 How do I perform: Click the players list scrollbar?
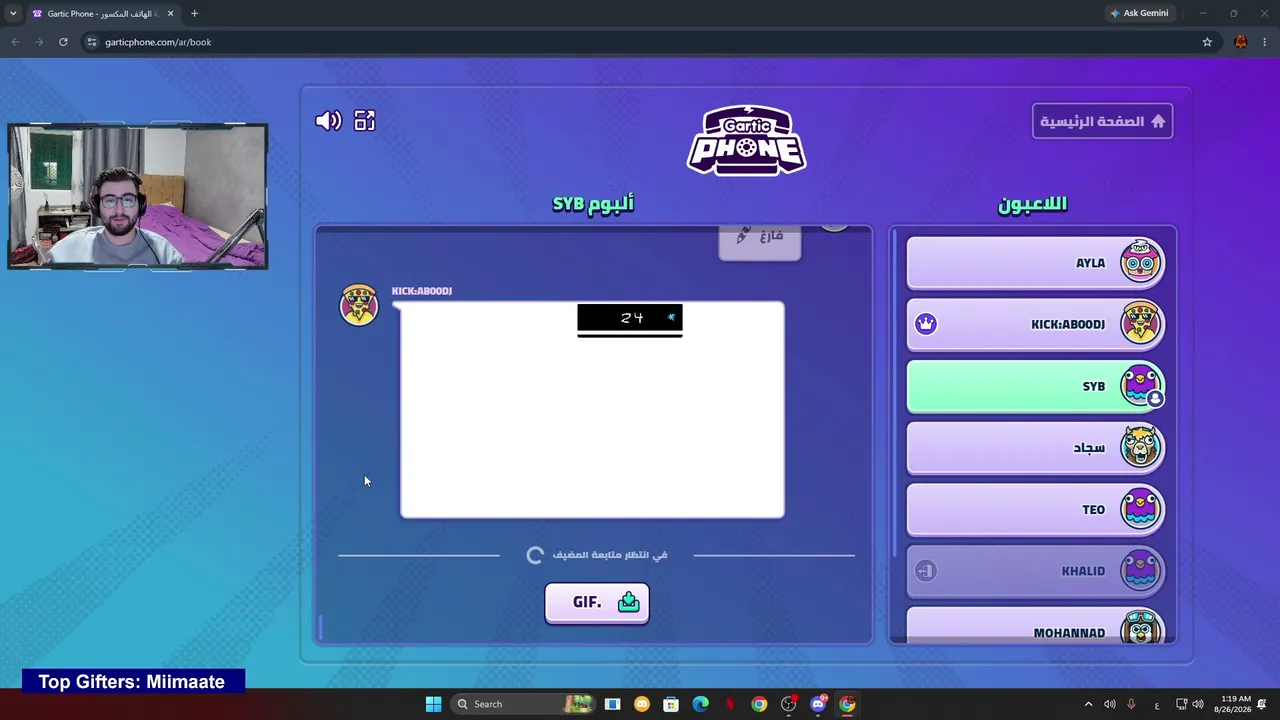pos(895,395)
